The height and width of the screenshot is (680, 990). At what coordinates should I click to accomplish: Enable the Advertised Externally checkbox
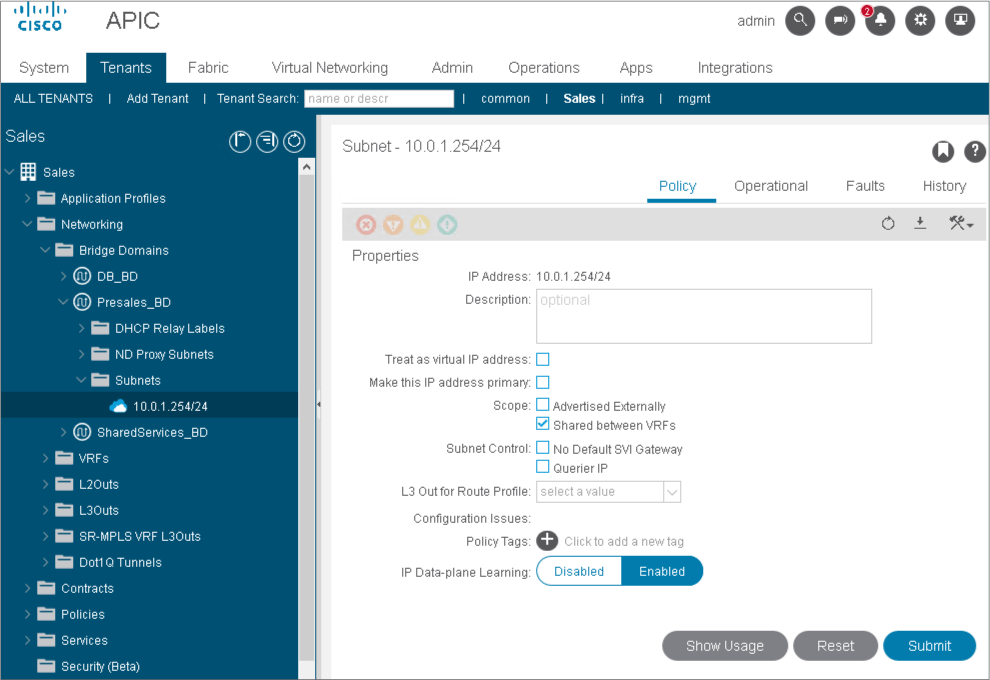543,406
